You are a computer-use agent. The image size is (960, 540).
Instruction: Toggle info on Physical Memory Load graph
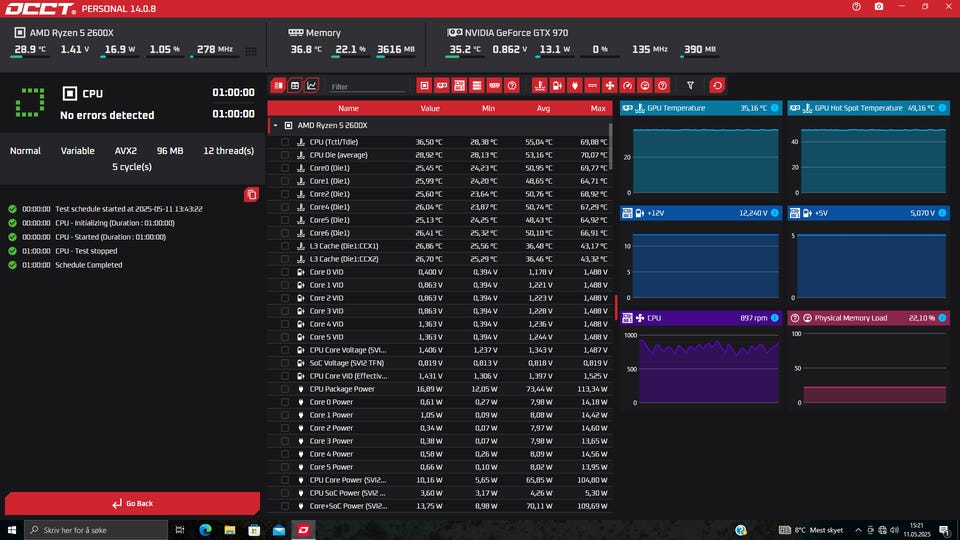(942, 318)
